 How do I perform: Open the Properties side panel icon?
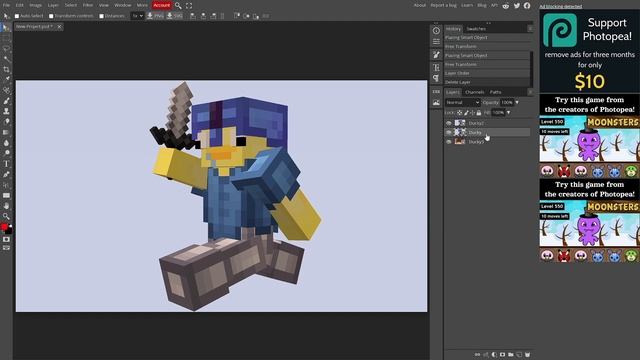[x=436, y=42]
